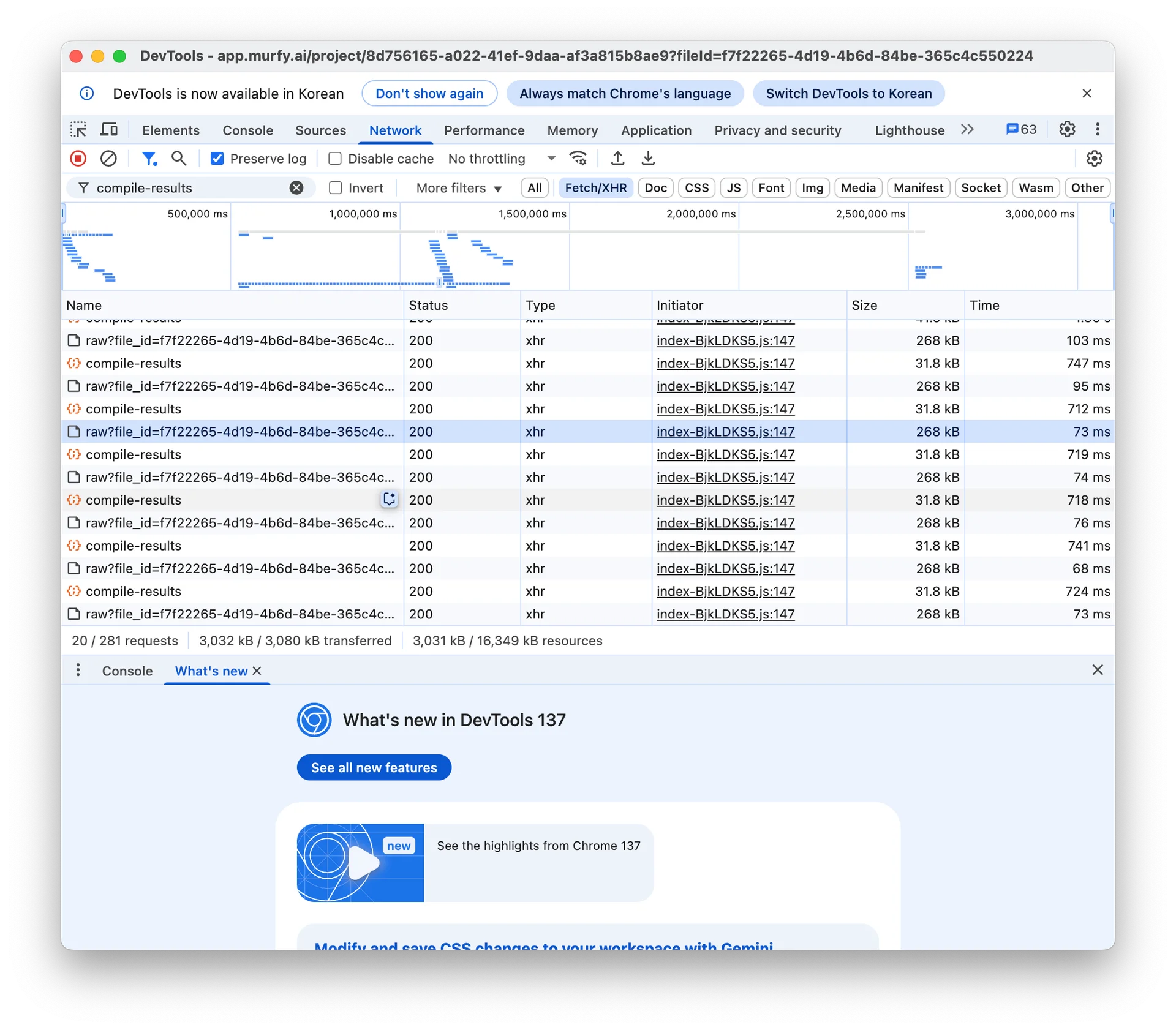Click See all new features button
The image size is (1176, 1030).
(374, 767)
